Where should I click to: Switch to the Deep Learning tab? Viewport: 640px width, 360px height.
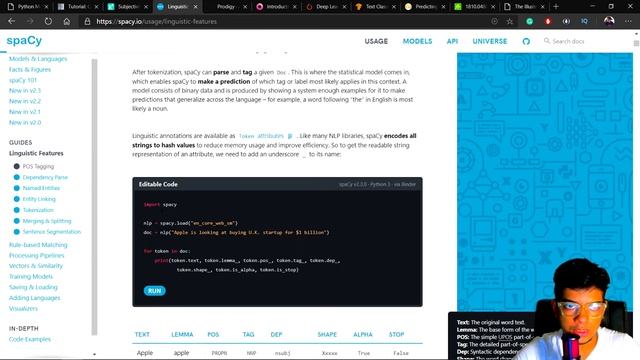coord(326,7)
